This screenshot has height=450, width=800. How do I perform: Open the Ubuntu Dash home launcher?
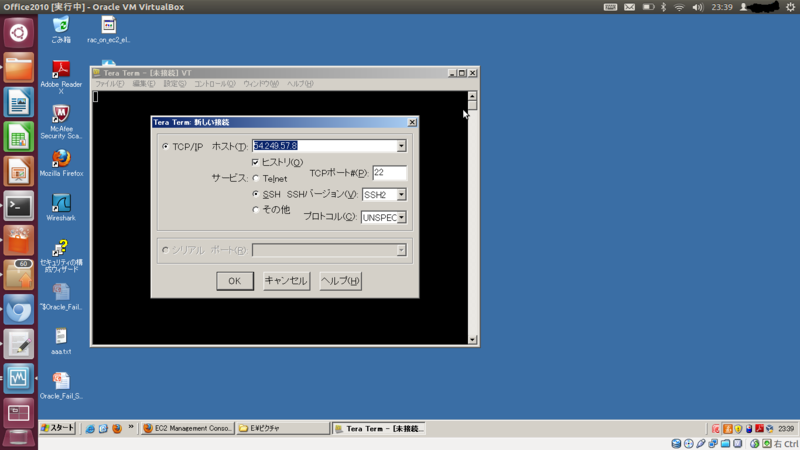[x=18, y=33]
